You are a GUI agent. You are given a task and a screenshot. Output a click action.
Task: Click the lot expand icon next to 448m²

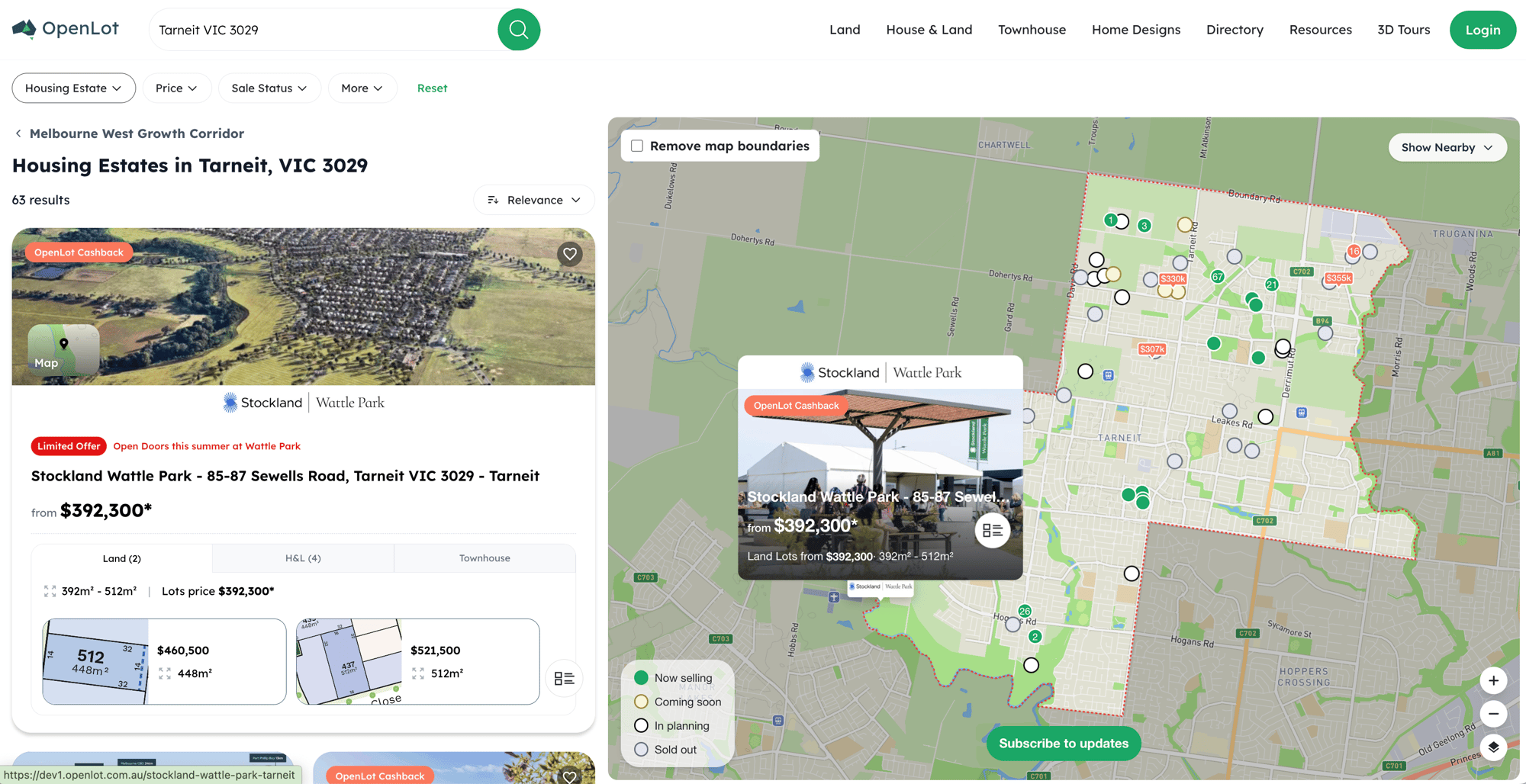(165, 673)
